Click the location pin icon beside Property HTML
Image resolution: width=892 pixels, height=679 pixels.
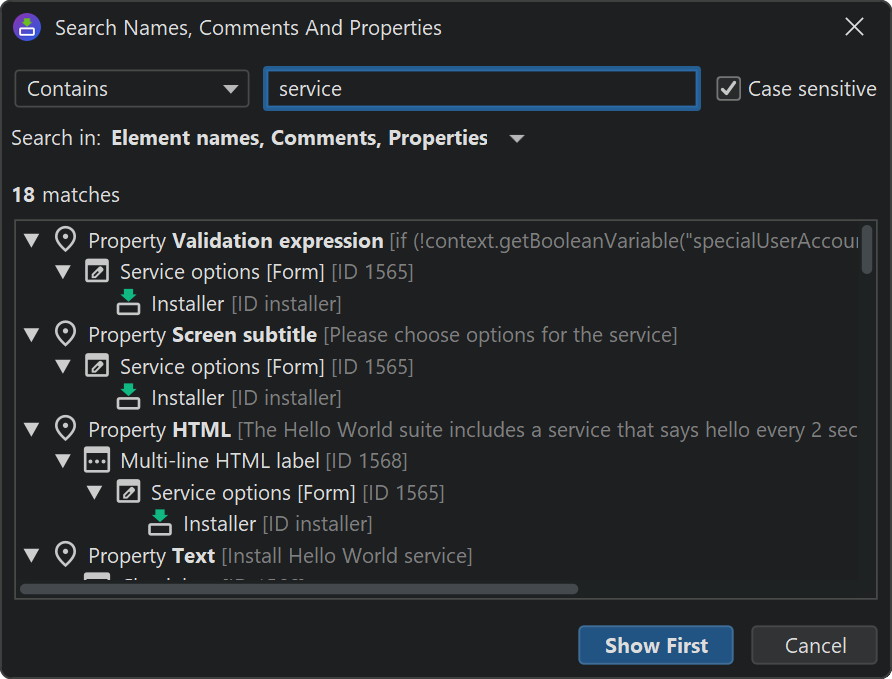coord(65,429)
